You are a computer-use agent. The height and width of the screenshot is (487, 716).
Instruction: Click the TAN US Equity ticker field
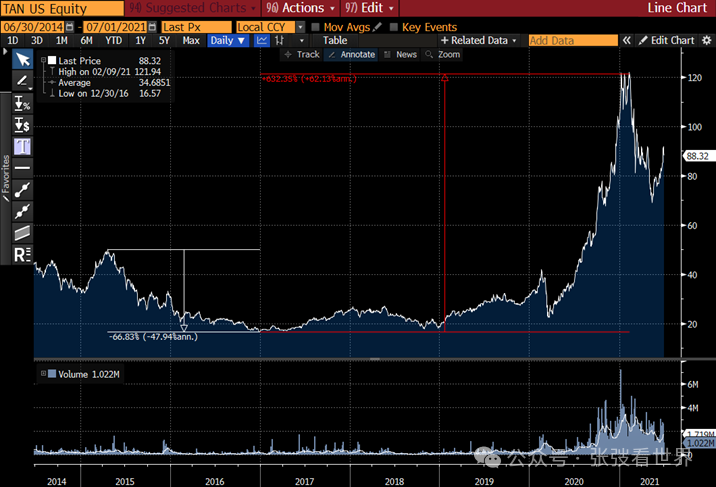[x=62, y=8]
